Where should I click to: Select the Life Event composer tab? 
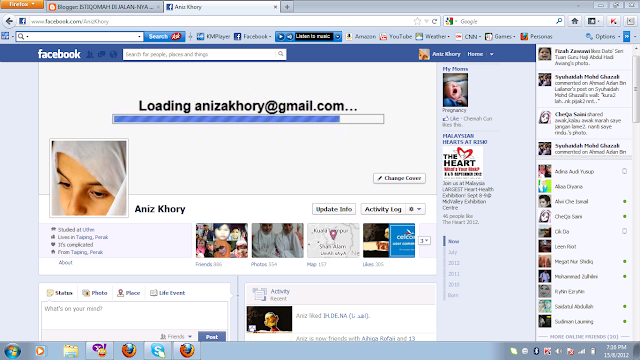tap(167, 293)
